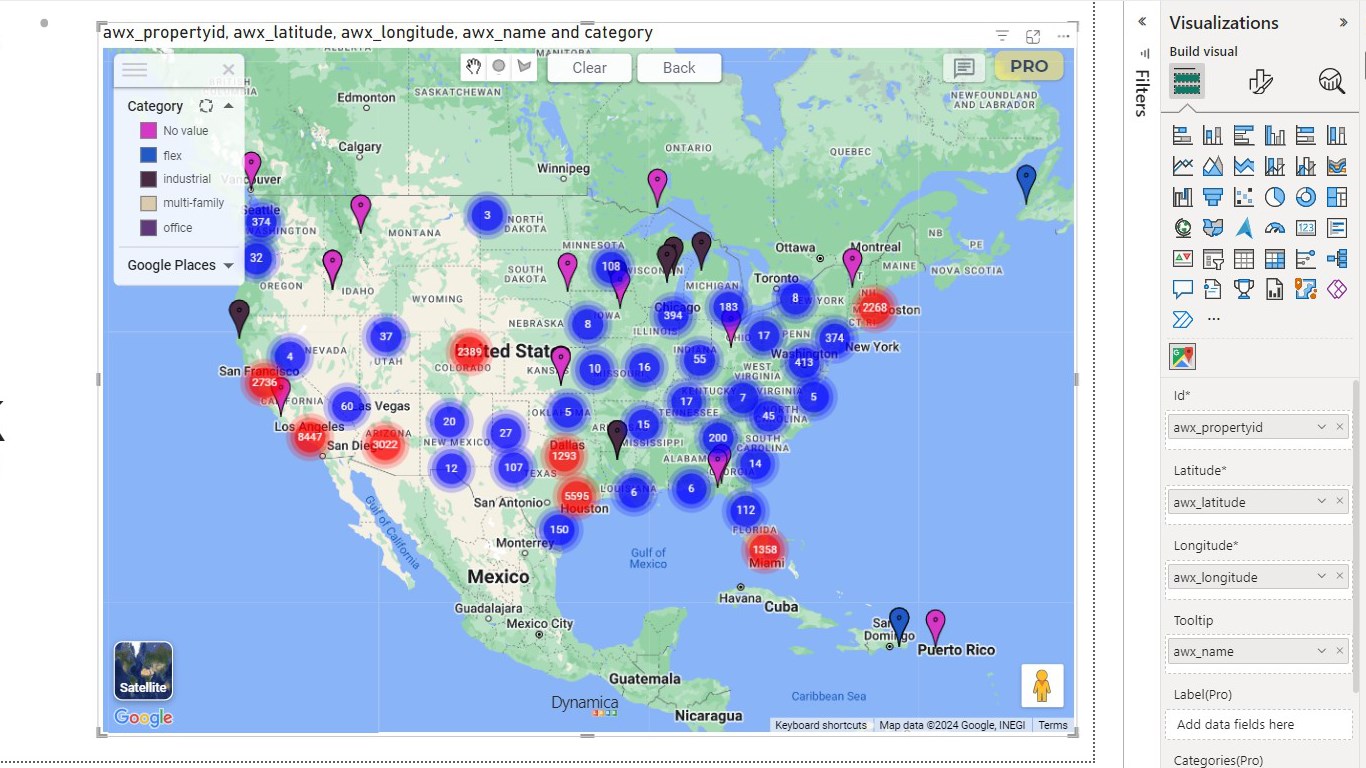The height and width of the screenshot is (768, 1366).
Task: Select the ArcGIS Maps visual
Action: pos(1306,290)
